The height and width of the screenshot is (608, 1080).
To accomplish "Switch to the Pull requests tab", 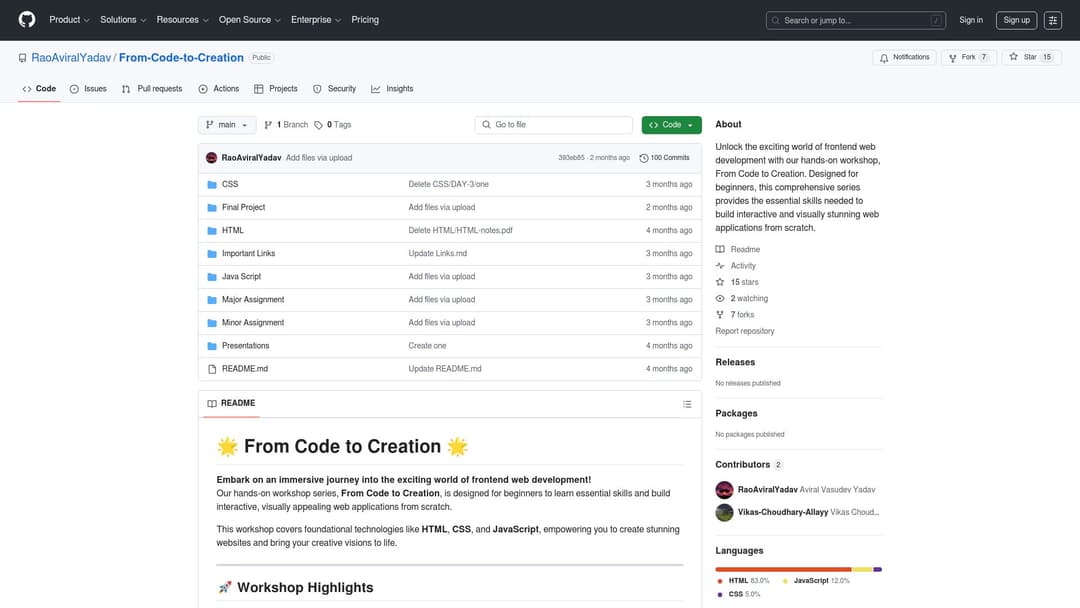I will coord(152,89).
